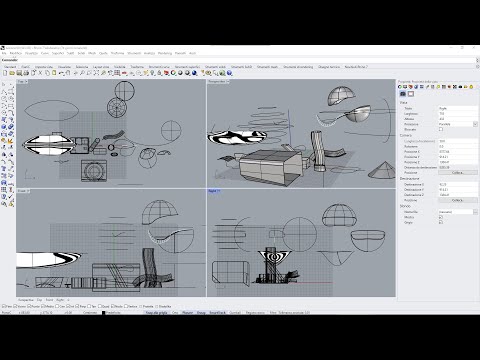Image resolution: width=480 pixels, height=360 pixels.
Task: Click the black Predefinito layer color swatch
Action: 103,313
